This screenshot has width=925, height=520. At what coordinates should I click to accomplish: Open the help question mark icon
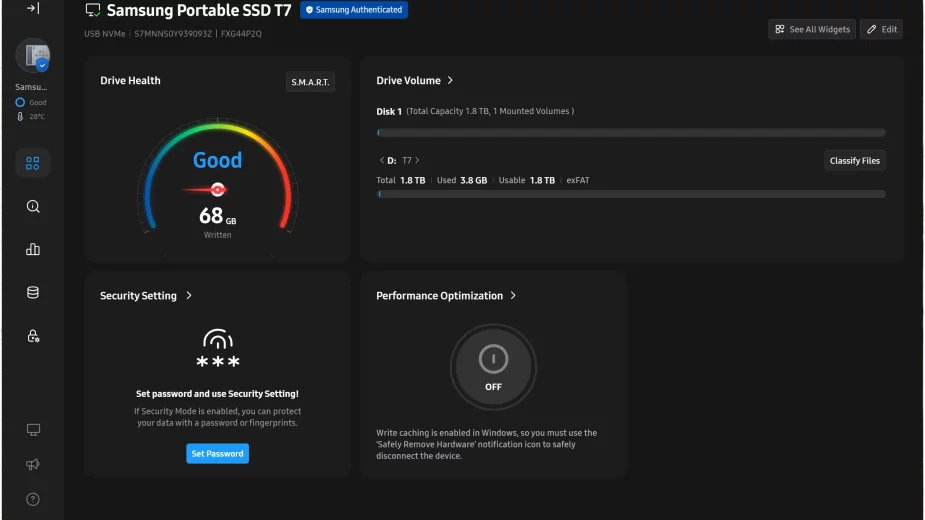click(x=33, y=499)
